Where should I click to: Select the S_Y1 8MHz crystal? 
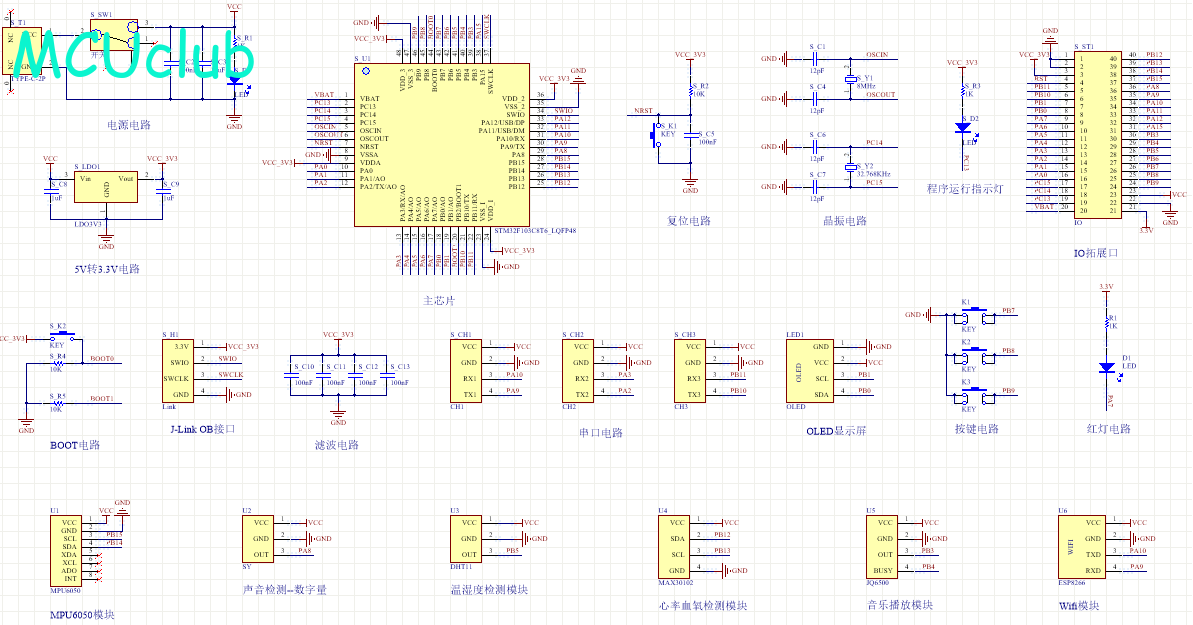851,79
